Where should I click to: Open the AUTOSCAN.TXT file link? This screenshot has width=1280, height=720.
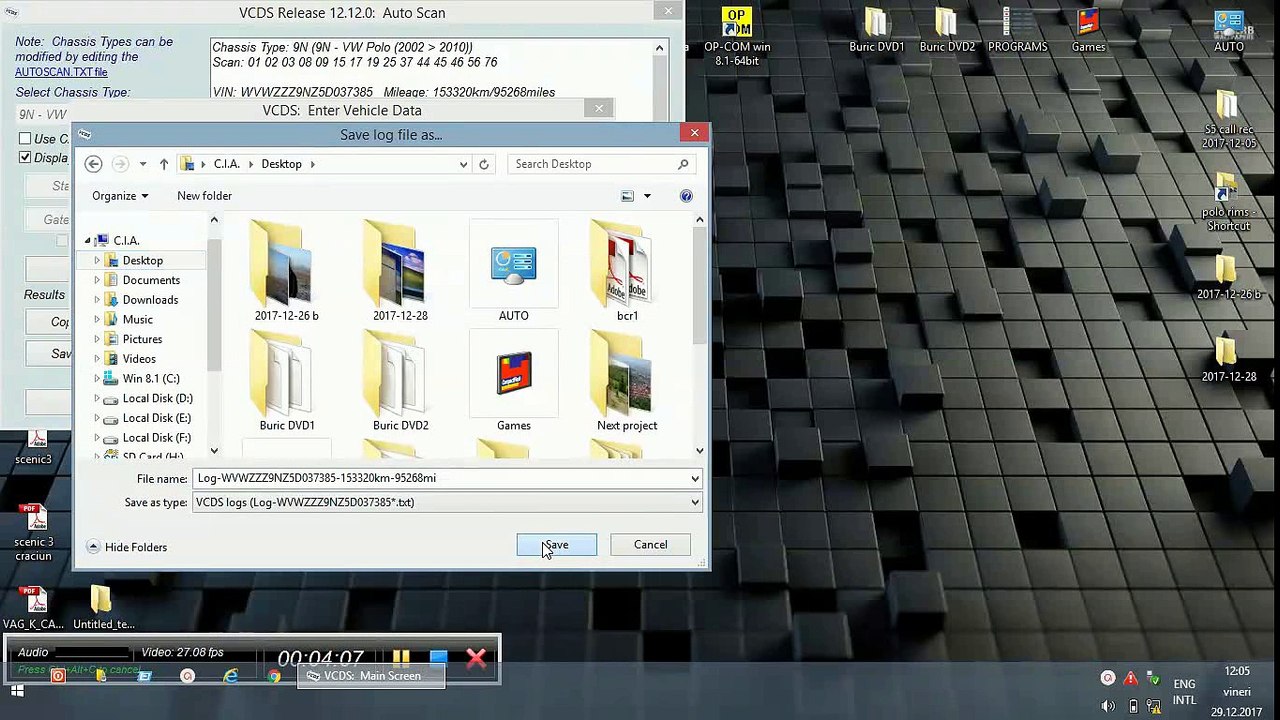pos(61,72)
